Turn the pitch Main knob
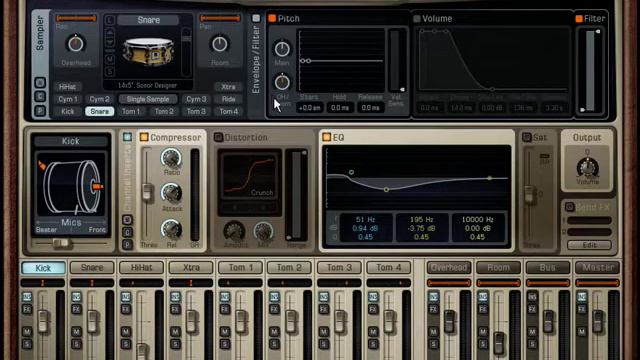Screen dimensions: 640x360 tap(282, 49)
